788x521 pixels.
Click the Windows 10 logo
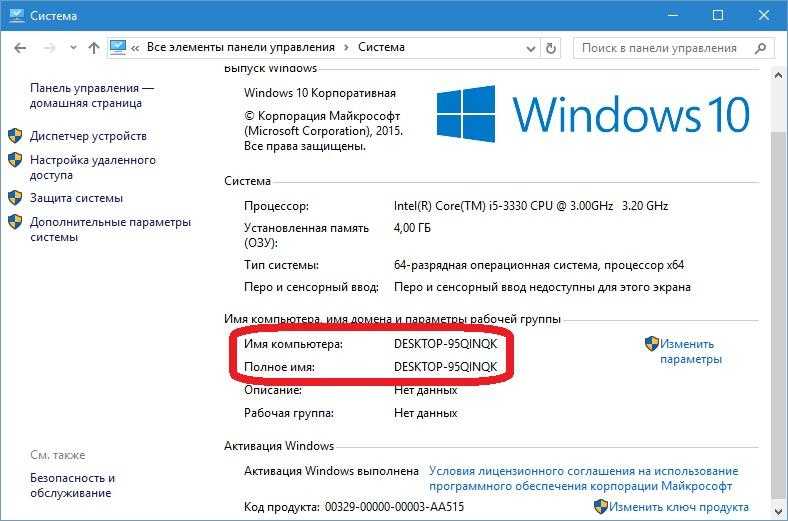[594, 114]
